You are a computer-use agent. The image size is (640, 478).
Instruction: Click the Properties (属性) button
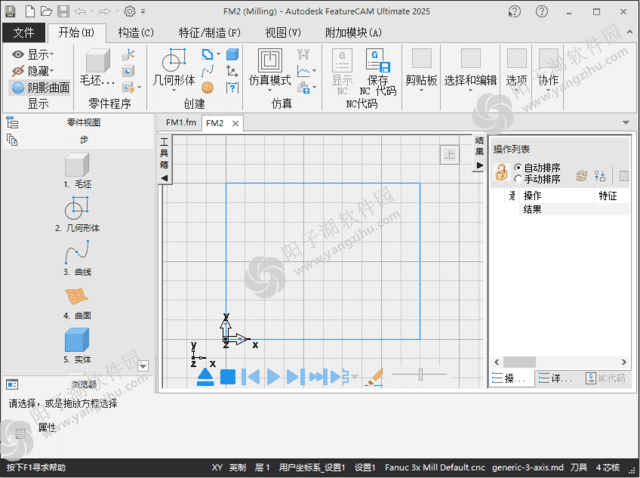(47, 427)
